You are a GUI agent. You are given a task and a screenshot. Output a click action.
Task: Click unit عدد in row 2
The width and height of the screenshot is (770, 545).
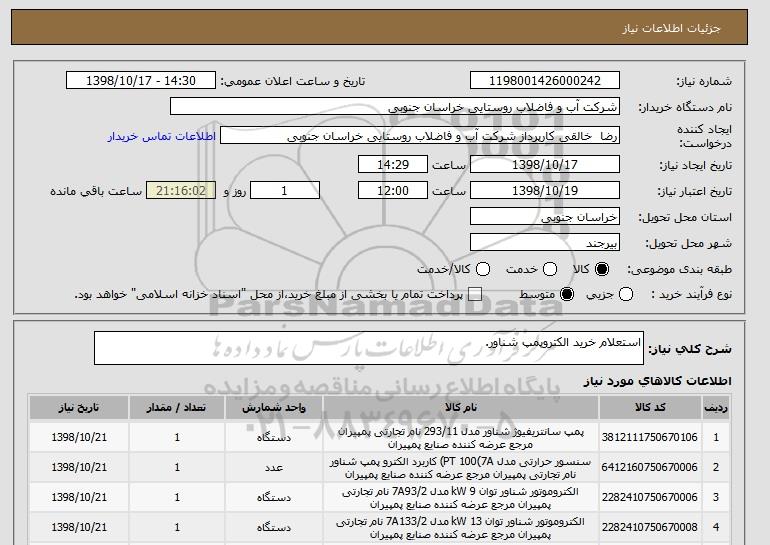tap(274, 467)
